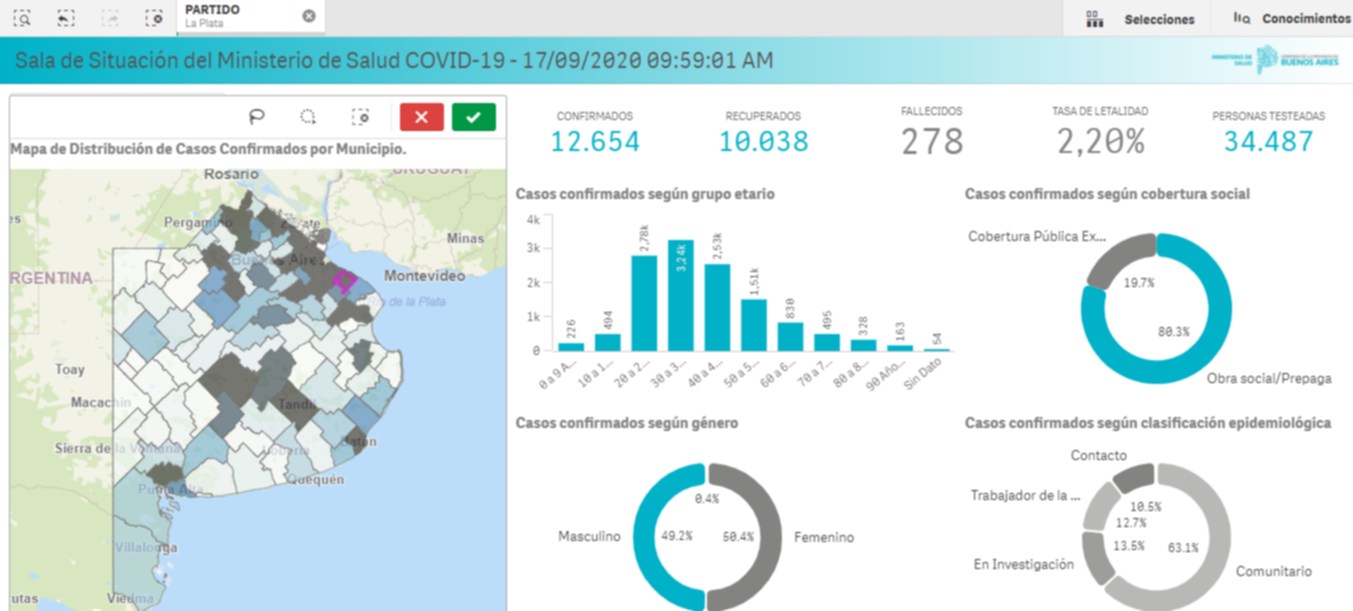Clear all selections in top toolbar
The width and height of the screenshot is (1353, 611).
153,17
